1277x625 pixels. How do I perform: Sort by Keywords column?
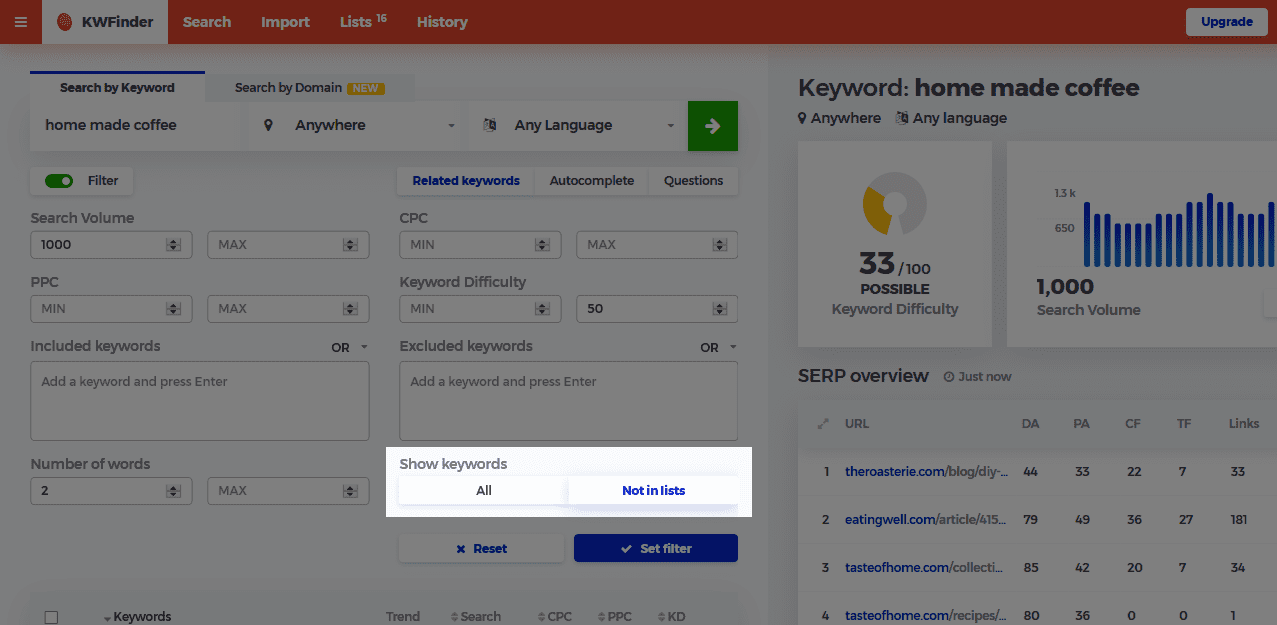coord(137,617)
